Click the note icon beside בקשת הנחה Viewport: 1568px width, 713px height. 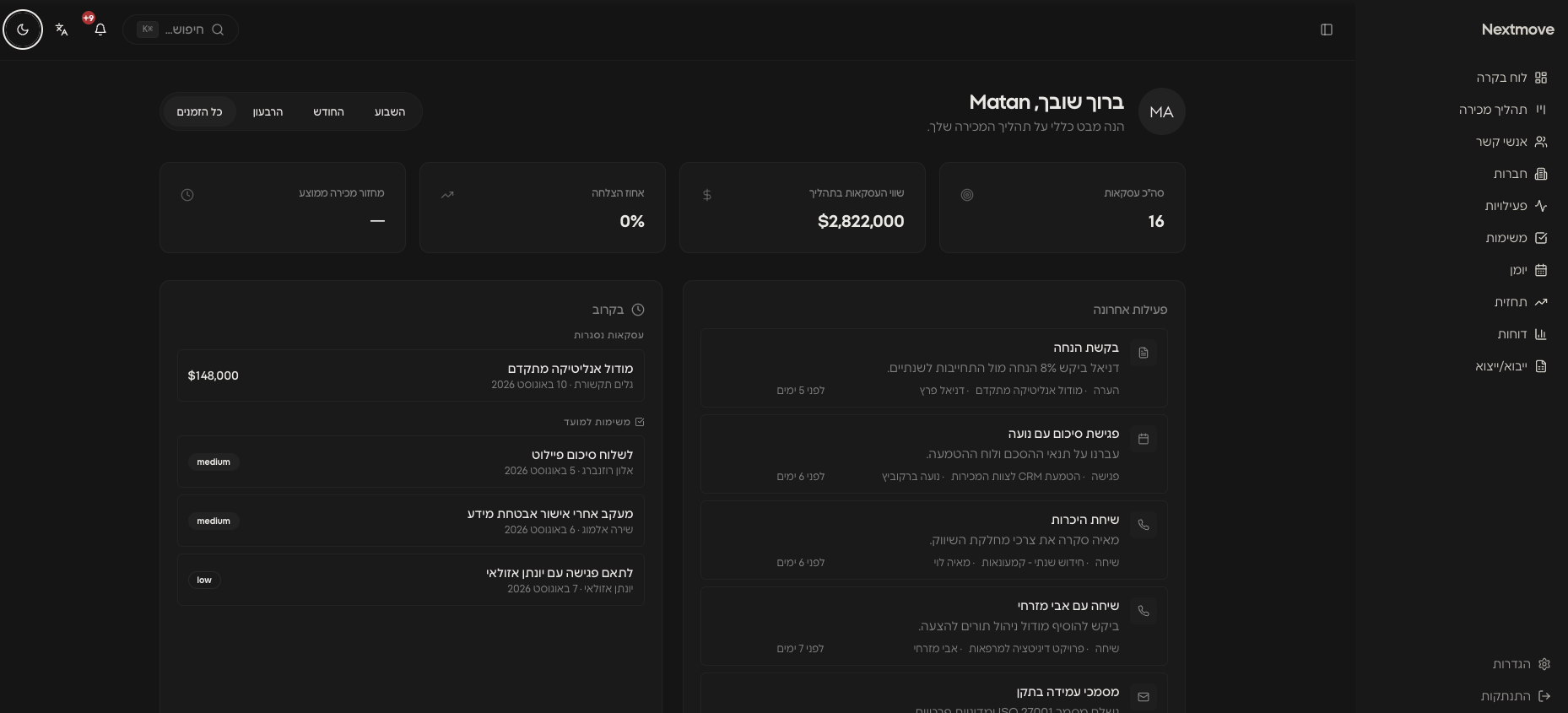point(1144,353)
